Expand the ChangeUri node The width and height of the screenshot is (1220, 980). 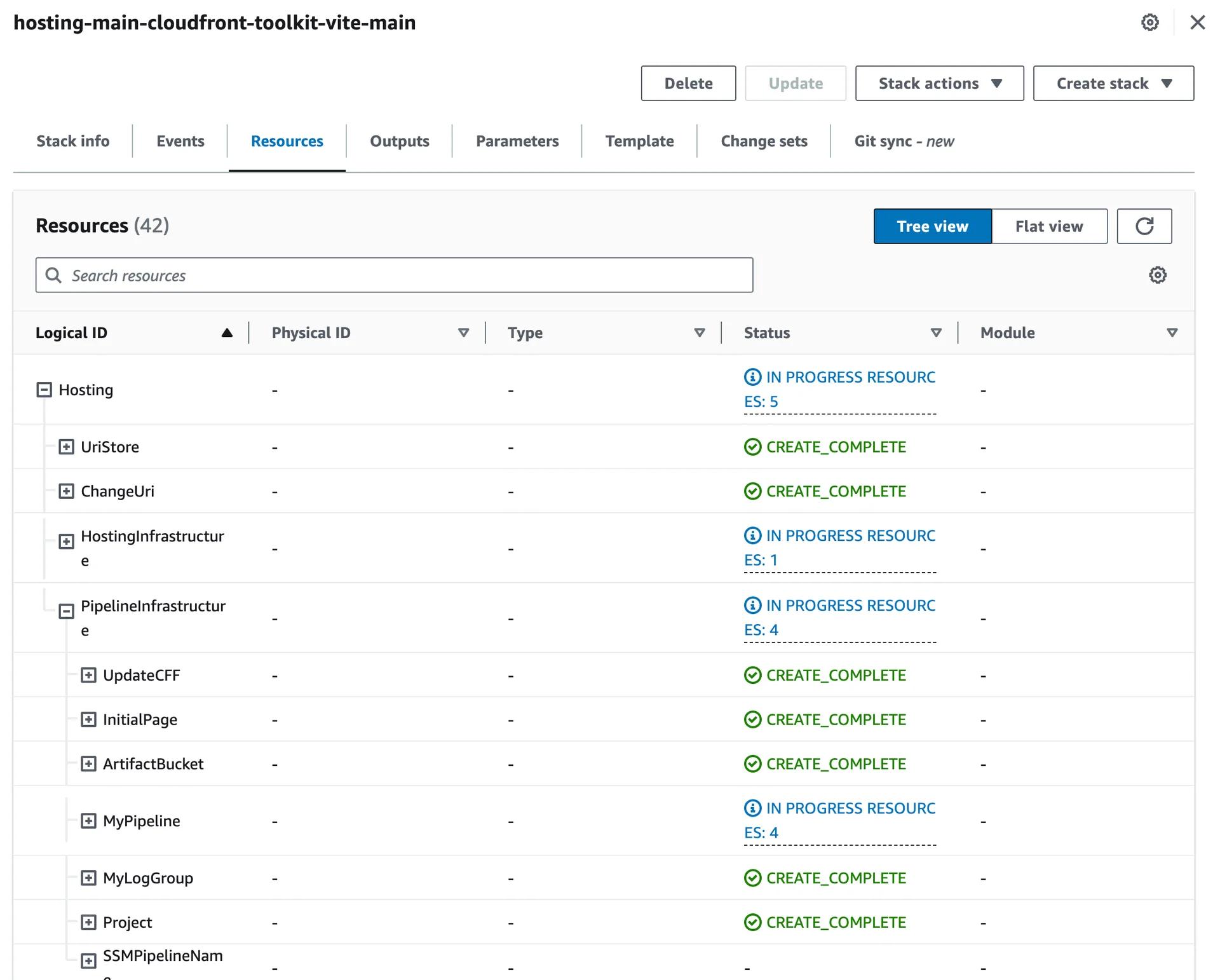(66, 491)
